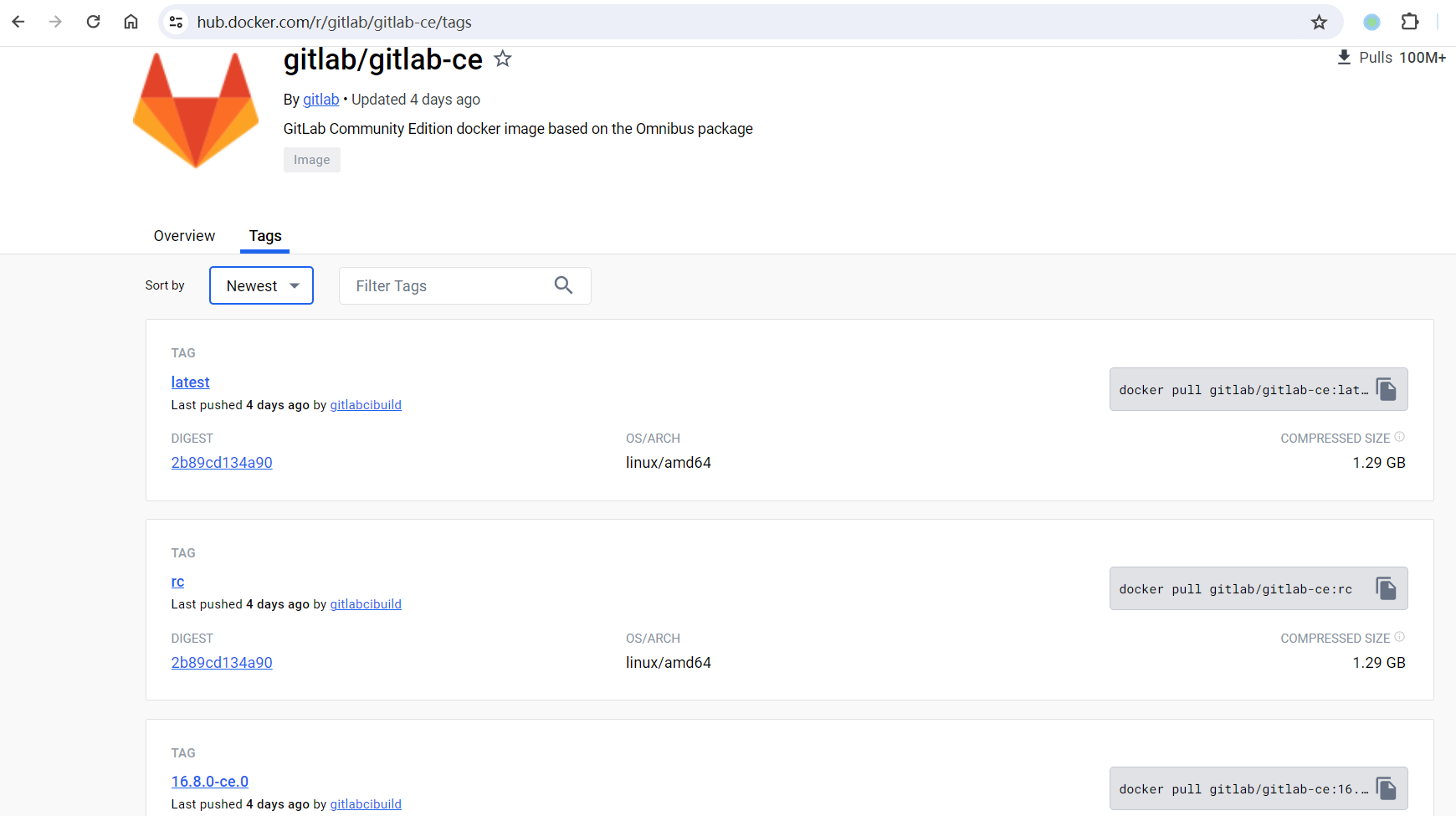Select the Tags tab
This screenshot has width=1456, height=816.
coord(265,236)
